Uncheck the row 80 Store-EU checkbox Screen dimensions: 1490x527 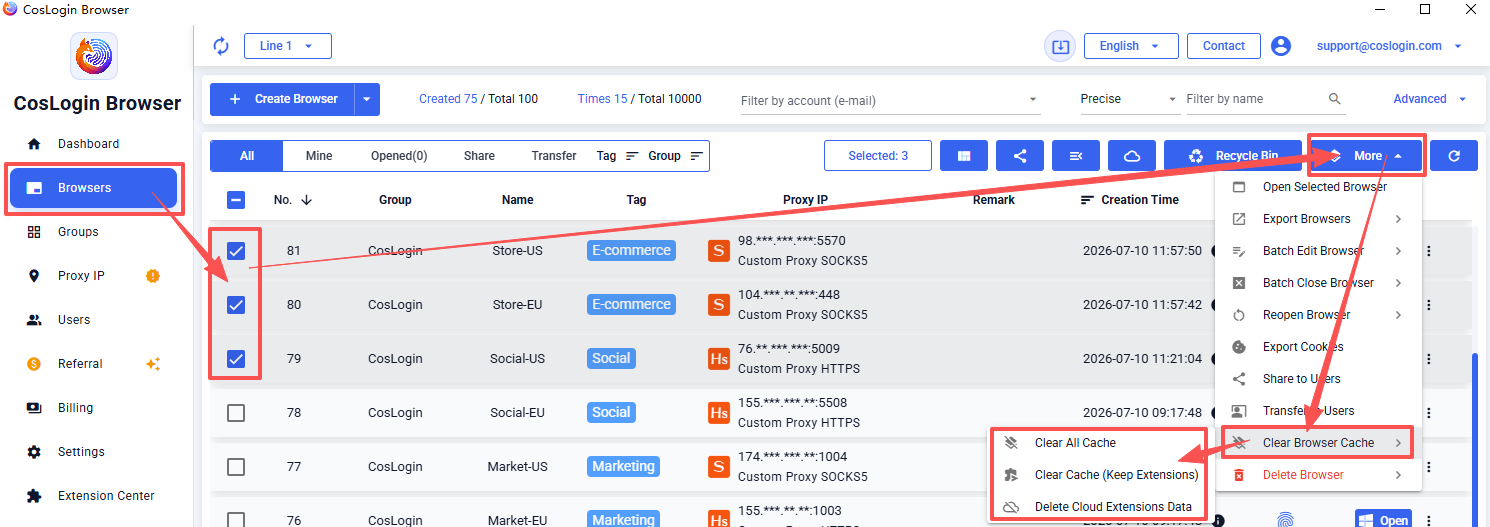coord(236,305)
